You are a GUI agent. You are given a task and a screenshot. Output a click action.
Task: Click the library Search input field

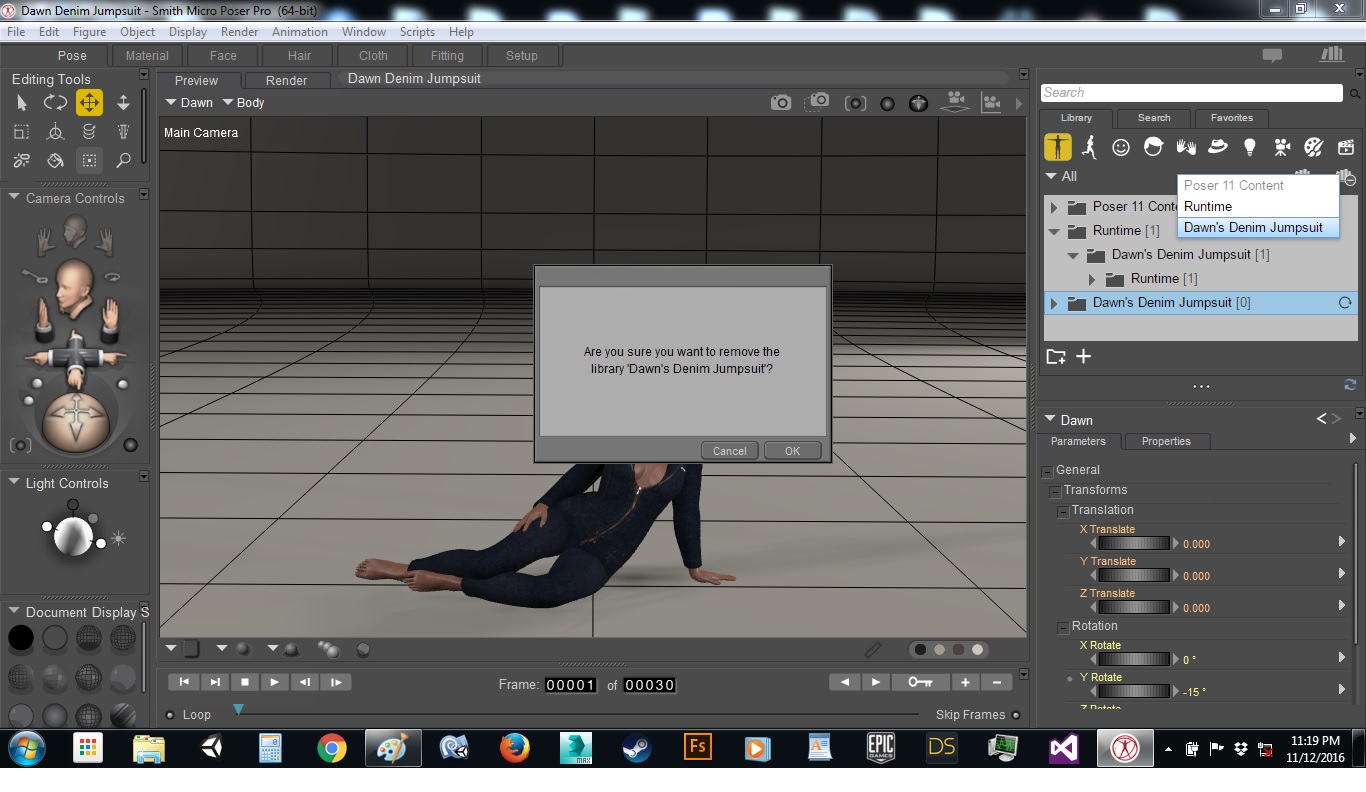tap(1191, 93)
